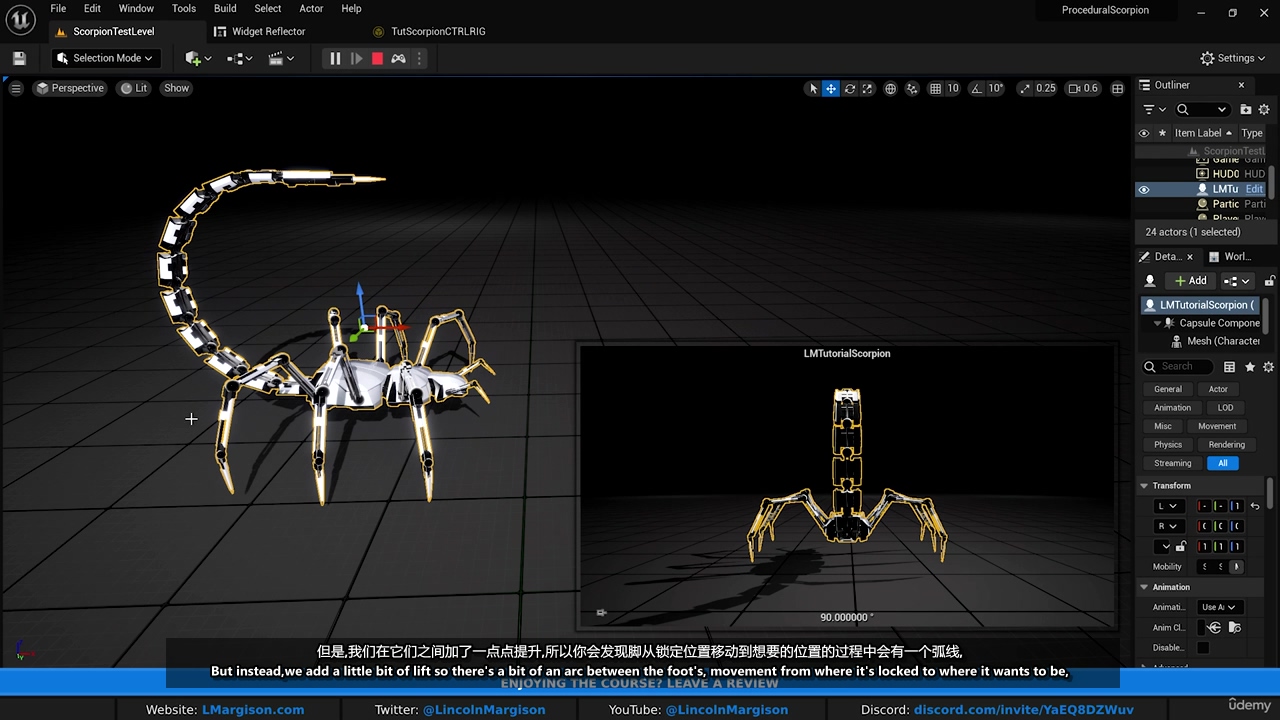This screenshot has width=1280, height=720.
Task: Close the Outliner panel tab
Action: [x=1241, y=85]
